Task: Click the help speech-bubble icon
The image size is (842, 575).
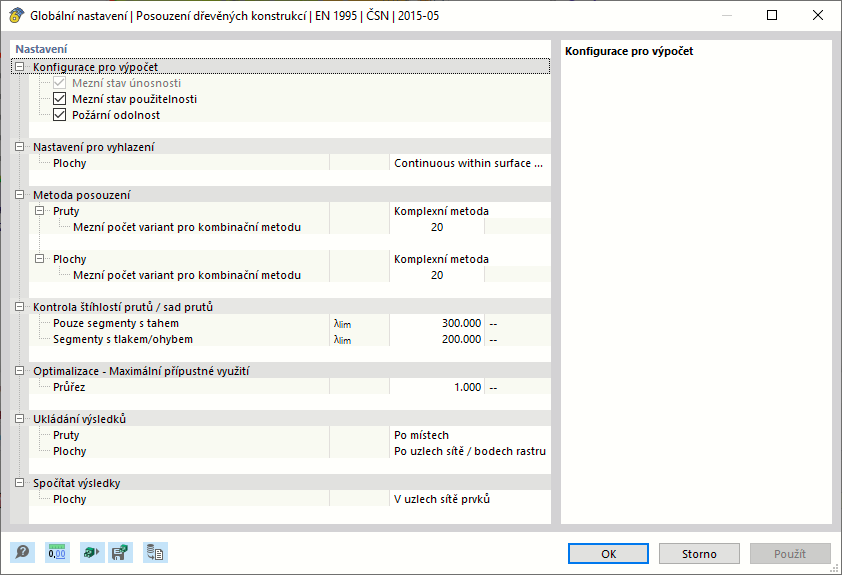Action: (22, 551)
